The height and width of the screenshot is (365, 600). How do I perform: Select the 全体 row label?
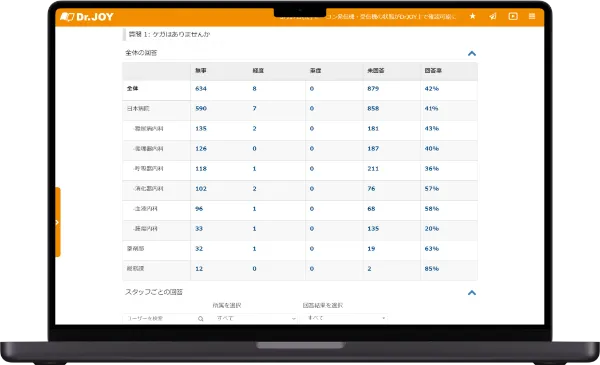coord(132,88)
